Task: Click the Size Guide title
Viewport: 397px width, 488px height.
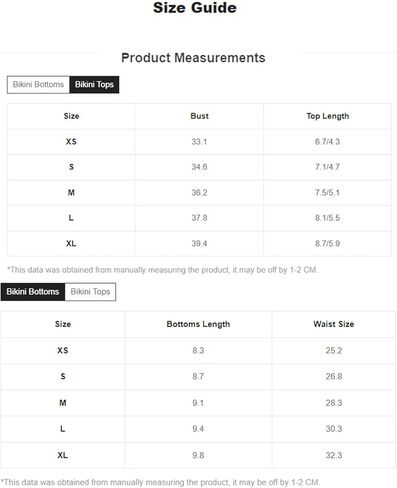Action: pyautogui.click(x=195, y=8)
